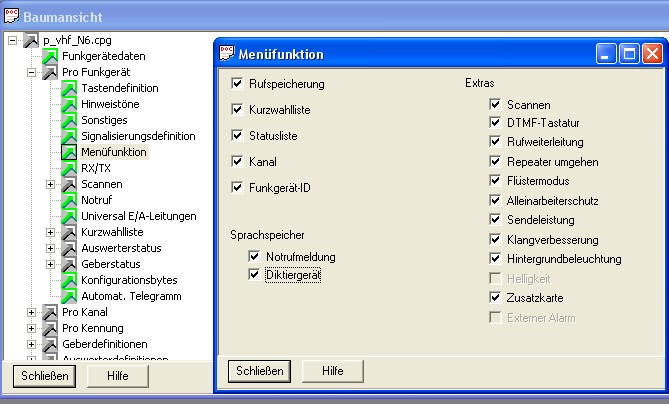669x404 pixels.
Task: Click the Tastendefinition tree node icon
Action: pos(70,88)
